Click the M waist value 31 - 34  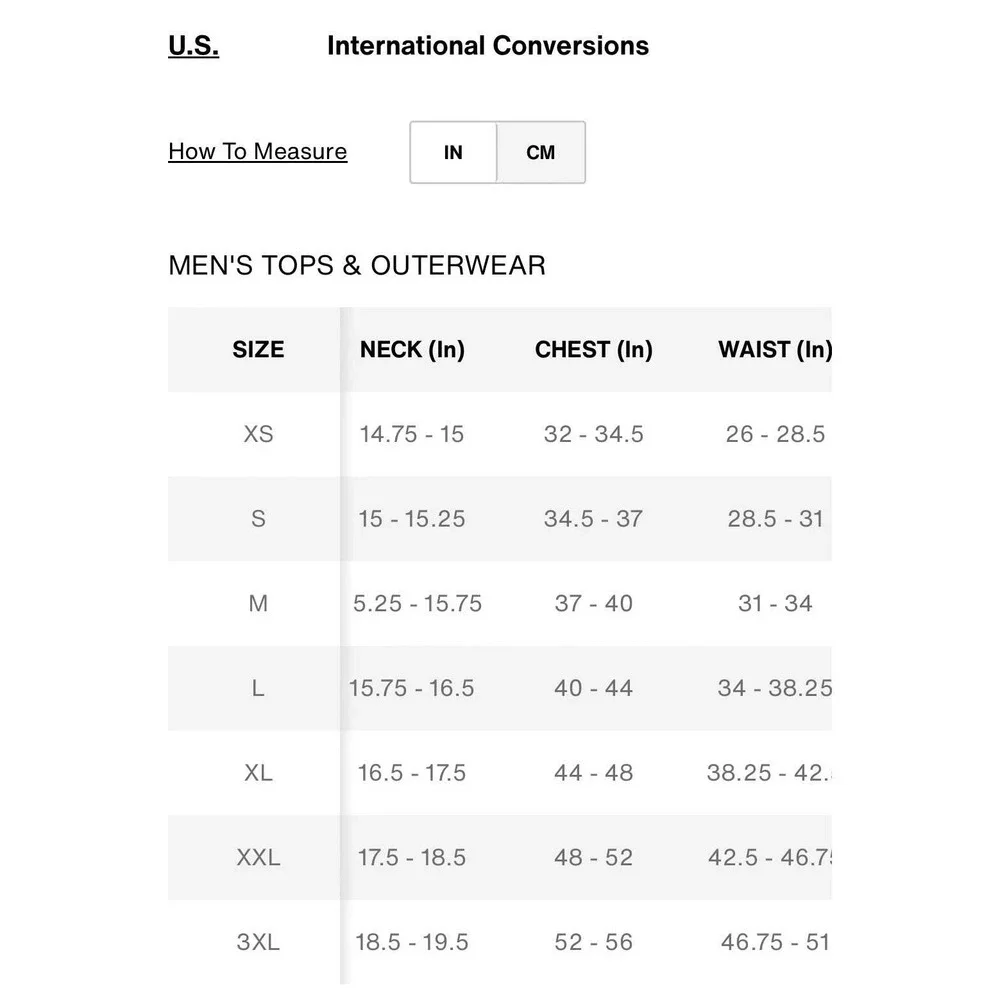775,604
